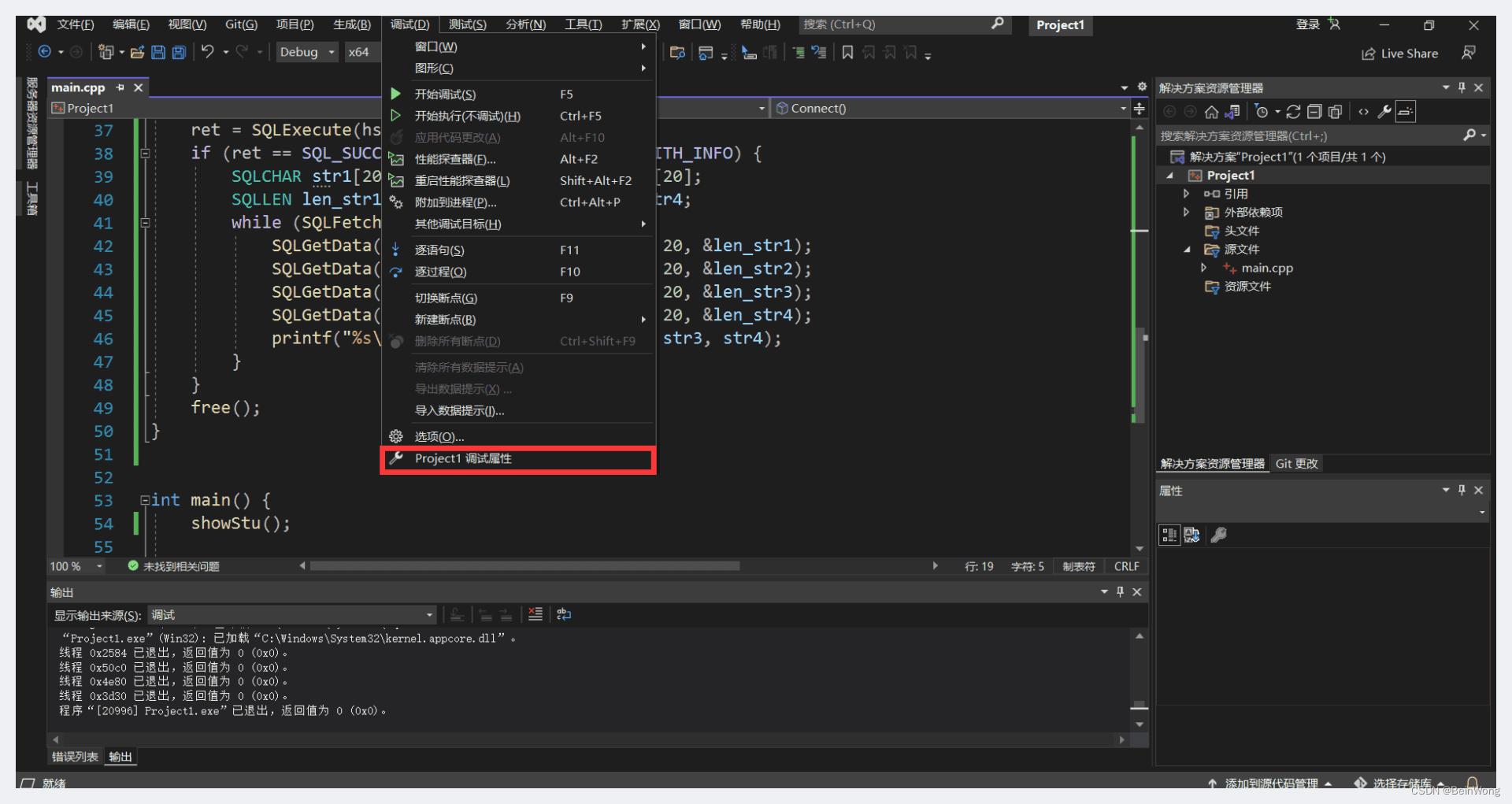Click the editor horizontal scrollbar
This screenshot has width=1512, height=804.
pos(524,566)
